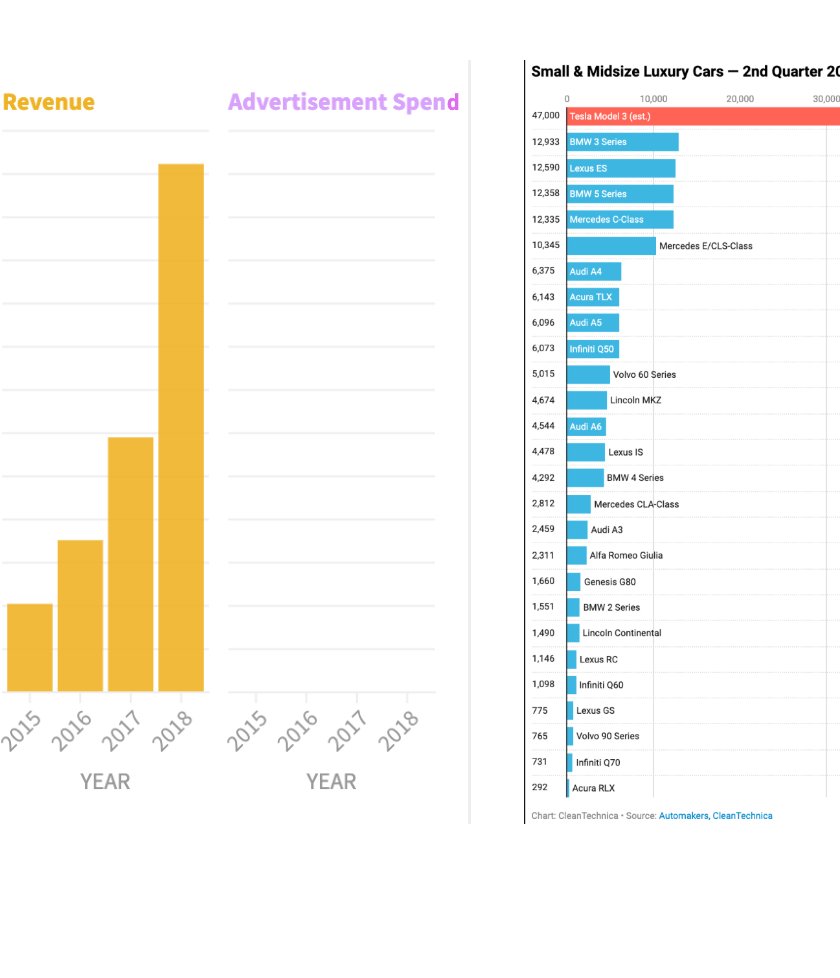Select the 2017 revenue bar
Viewport: 840px width, 978px height.
130,564
